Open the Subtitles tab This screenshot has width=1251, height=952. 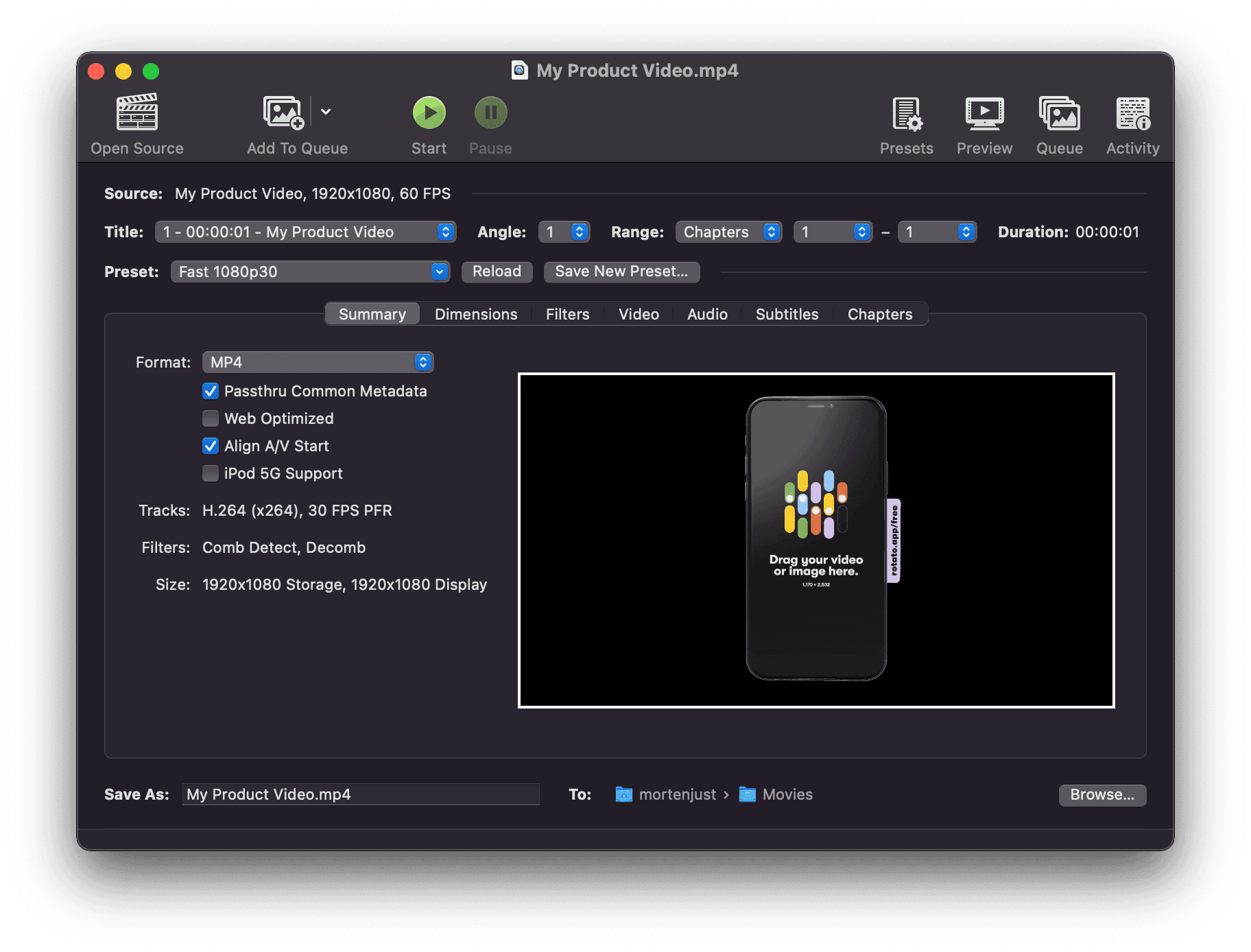point(787,314)
